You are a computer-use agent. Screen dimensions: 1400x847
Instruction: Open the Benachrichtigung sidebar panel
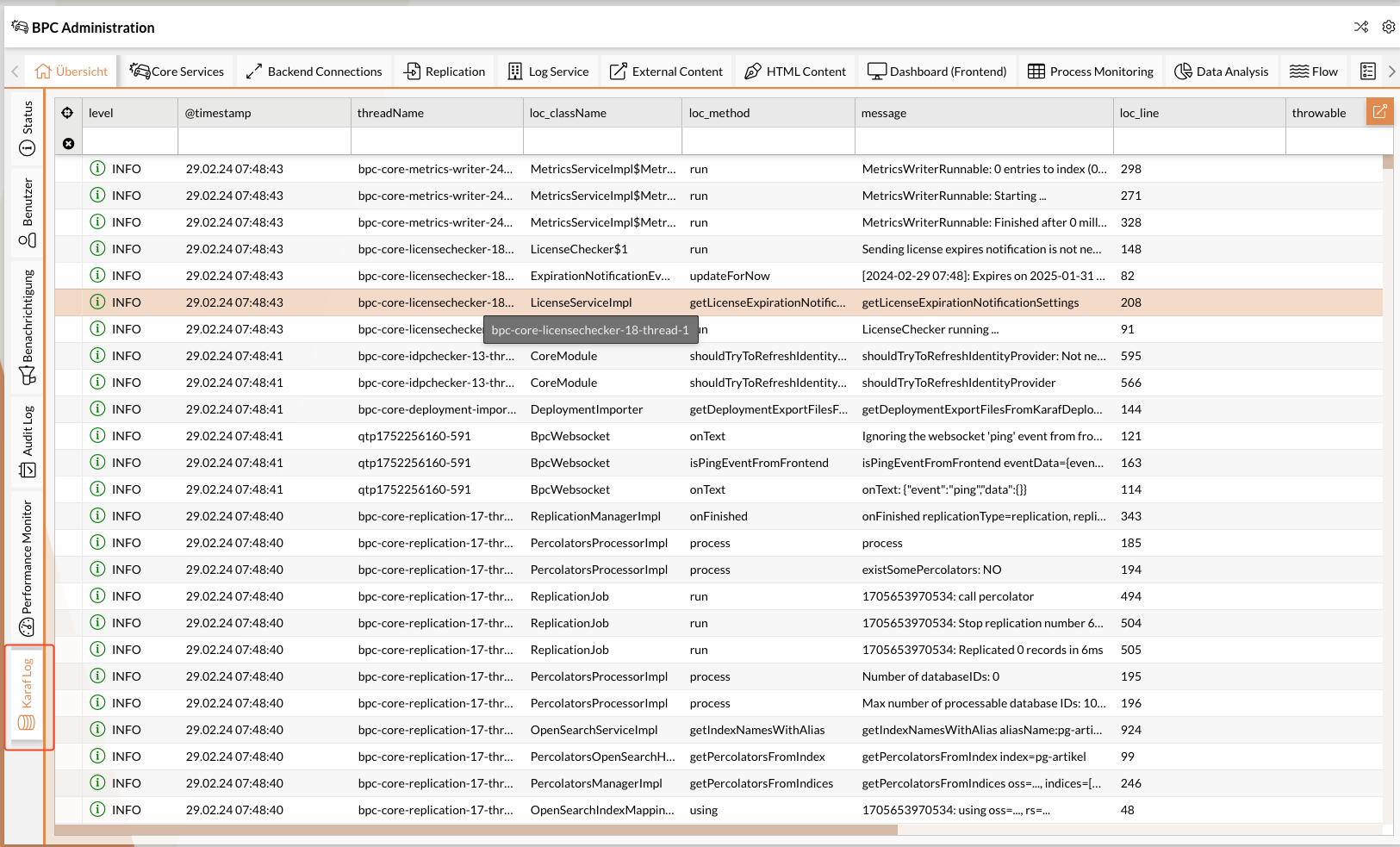pos(27,326)
